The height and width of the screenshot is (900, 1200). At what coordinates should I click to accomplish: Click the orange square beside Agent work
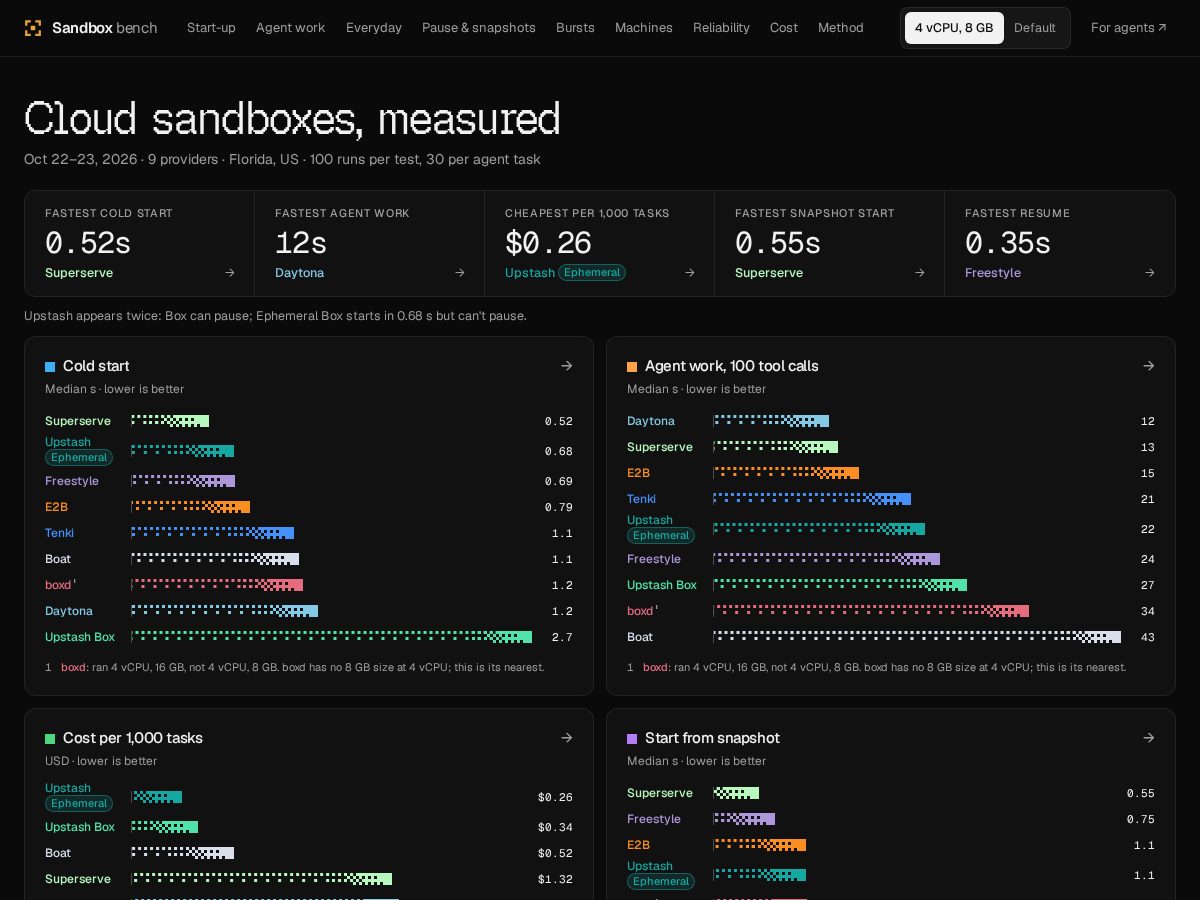click(632, 367)
